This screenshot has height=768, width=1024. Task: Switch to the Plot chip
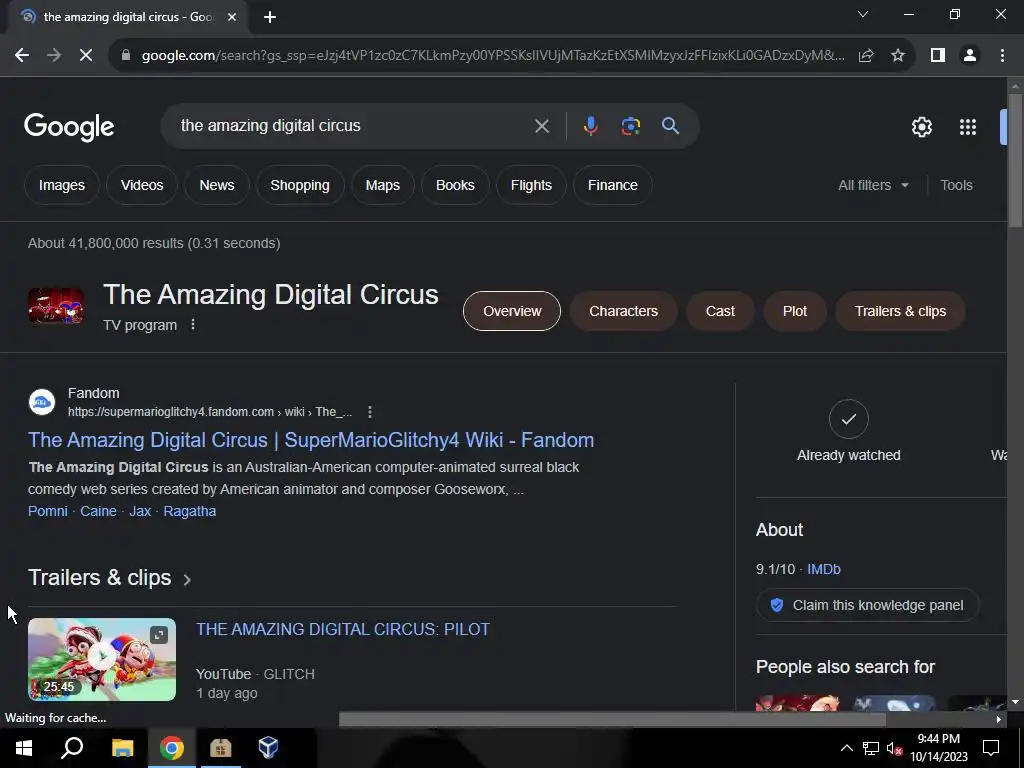[795, 311]
